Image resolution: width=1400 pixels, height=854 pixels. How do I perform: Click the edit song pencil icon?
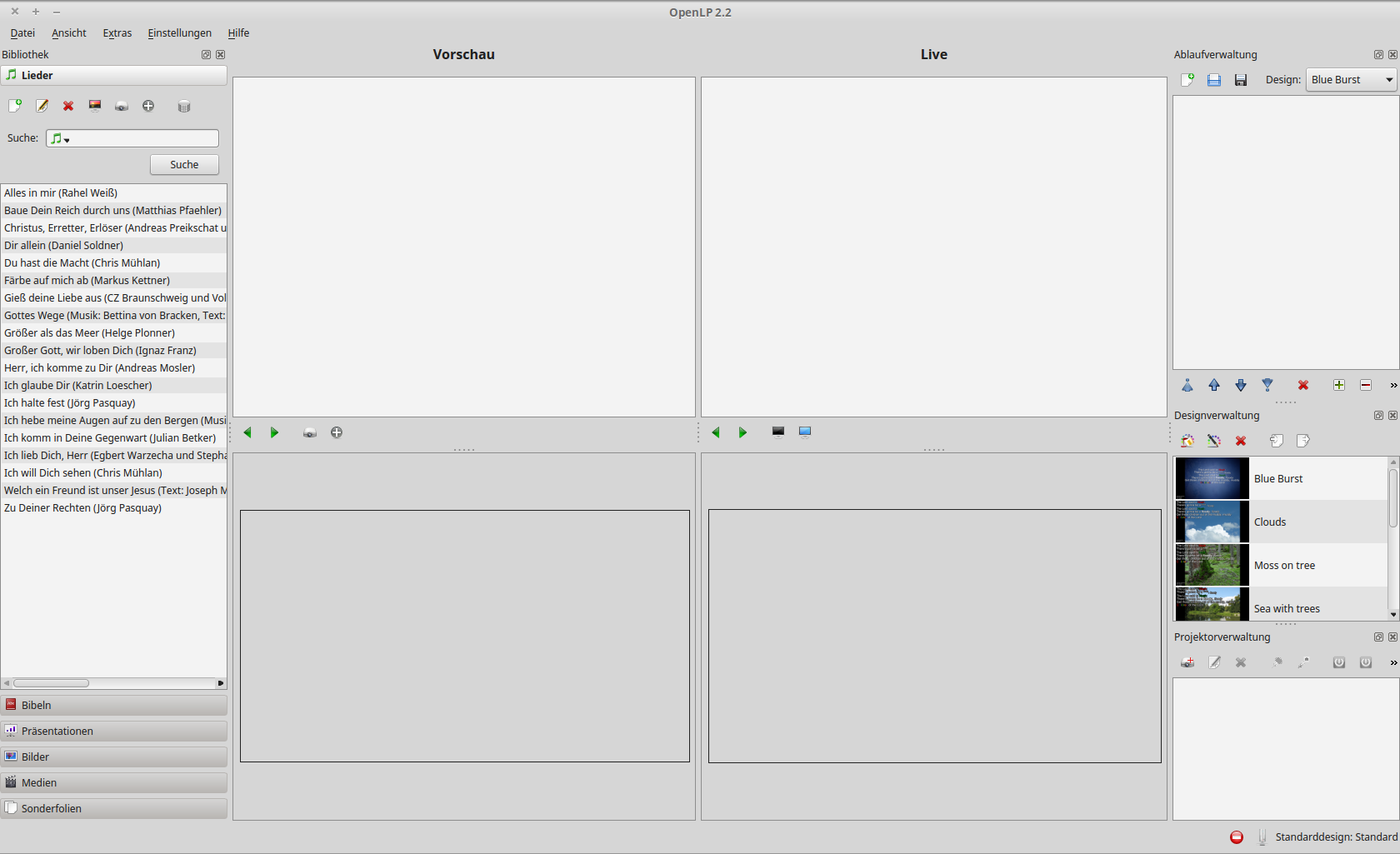[42, 106]
